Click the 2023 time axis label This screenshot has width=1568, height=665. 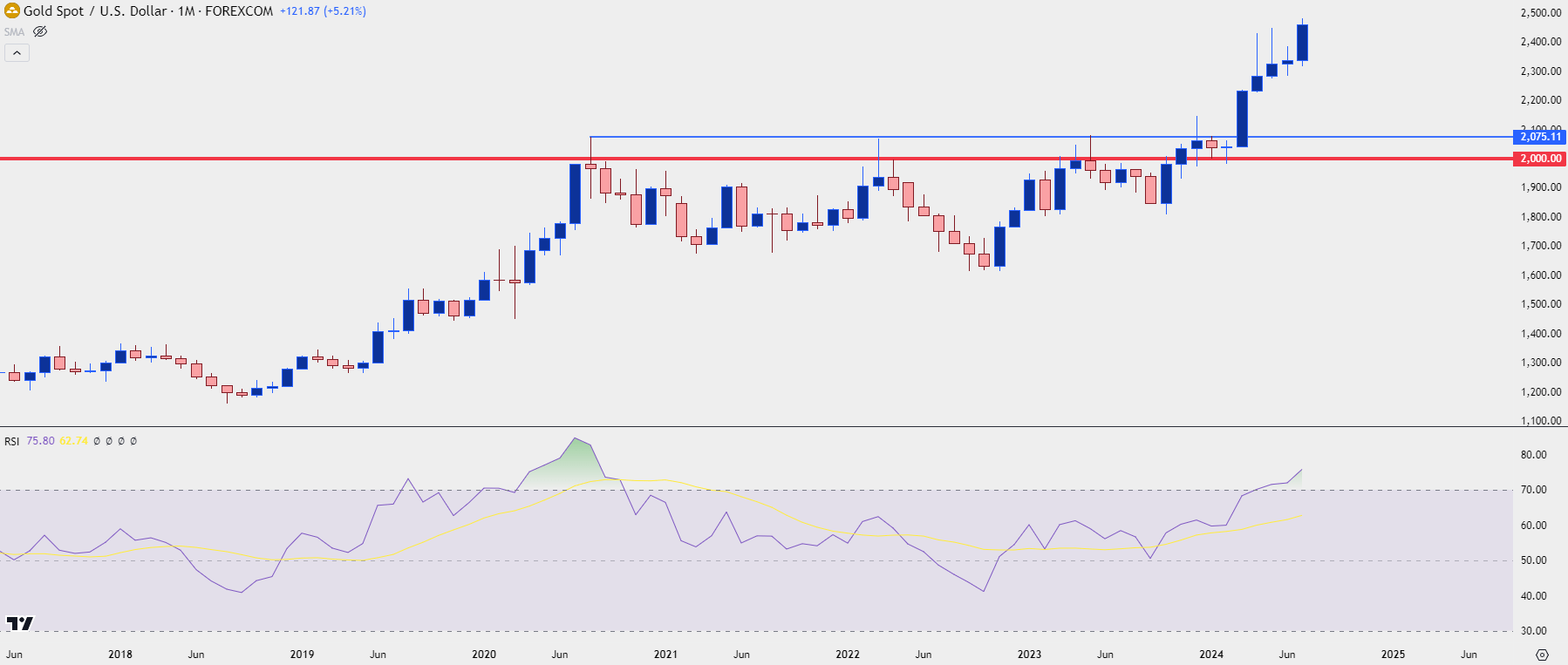1029,655
